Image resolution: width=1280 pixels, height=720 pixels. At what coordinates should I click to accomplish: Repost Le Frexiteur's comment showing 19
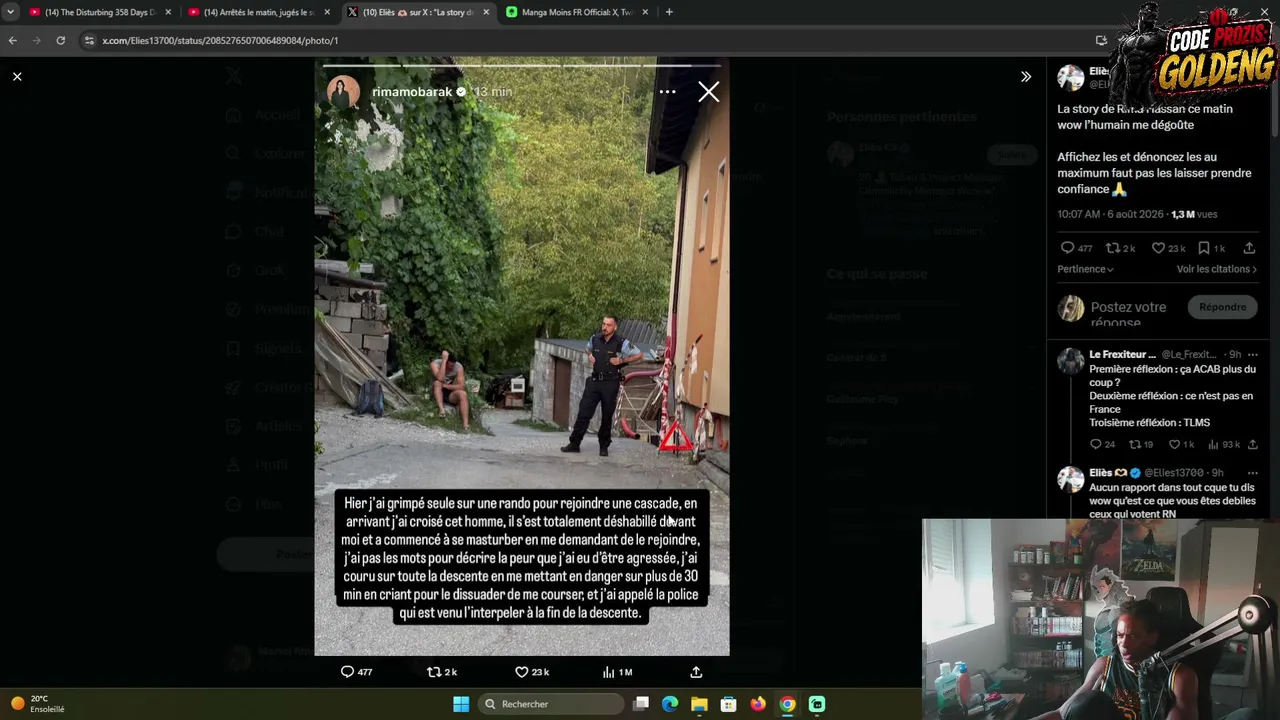coord(1134,444)
